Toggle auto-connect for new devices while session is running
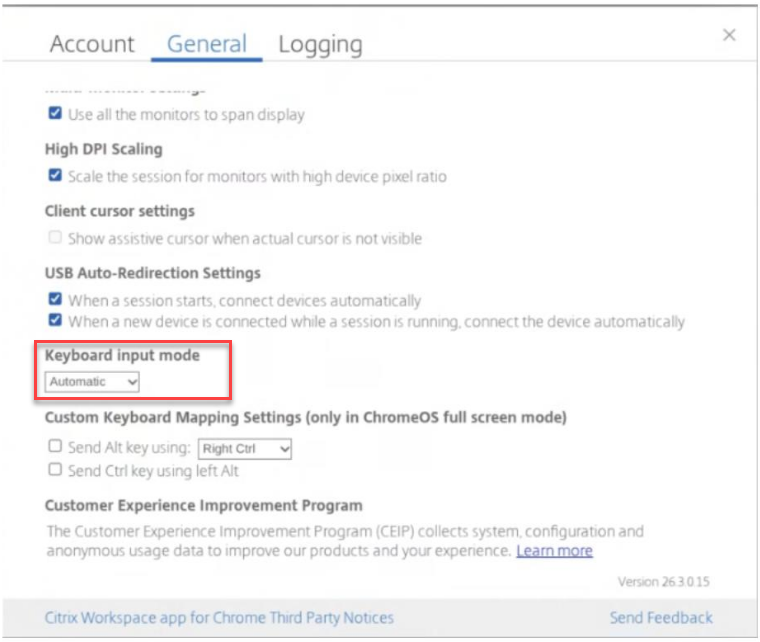The image size is (760, 642). [x=55, y=321]
